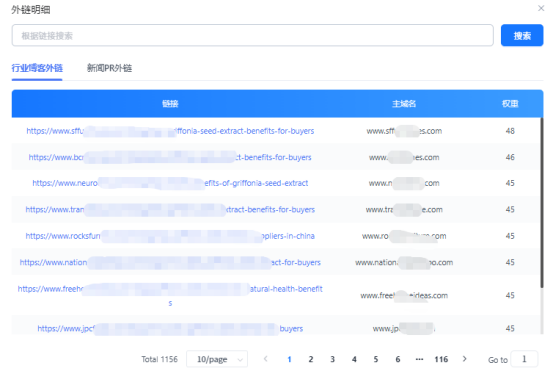The height and width of the screenshot is (371, 554).
Task: Go to the previous page arrow
Action: click(x=266, y=359)
